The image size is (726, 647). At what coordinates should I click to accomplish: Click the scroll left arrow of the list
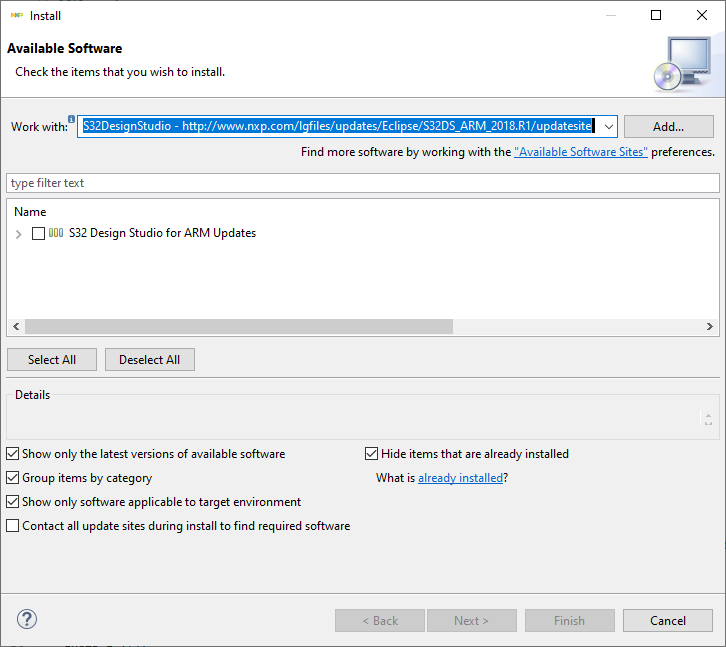point(16,327)
